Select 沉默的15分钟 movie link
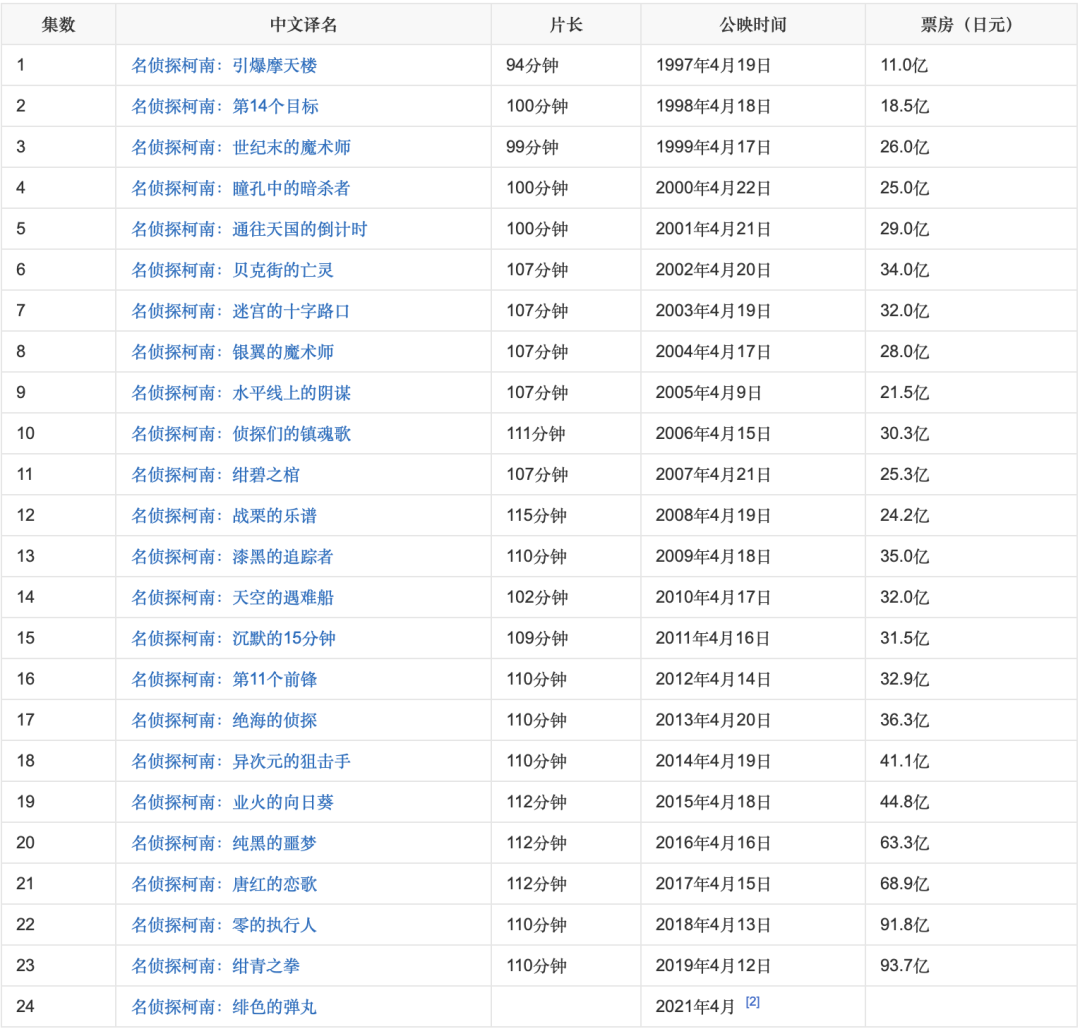This screenshot has width=1080, height=1029. pyautogui.click(x=233, y=640)
